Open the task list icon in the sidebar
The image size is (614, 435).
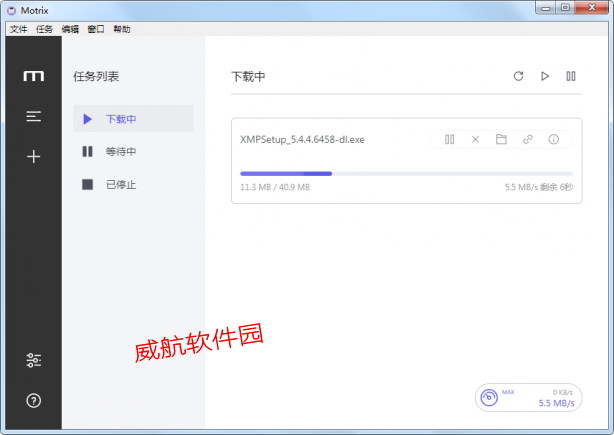point(34,116)
